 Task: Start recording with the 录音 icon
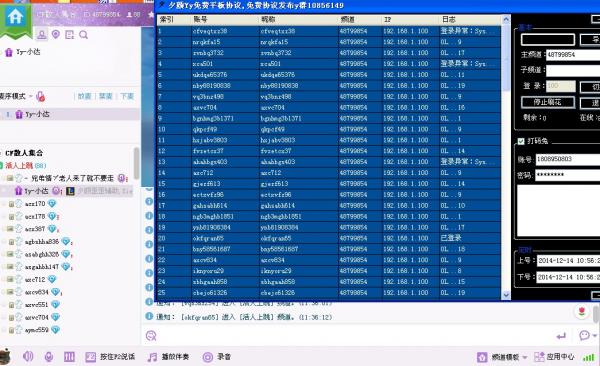207,357
